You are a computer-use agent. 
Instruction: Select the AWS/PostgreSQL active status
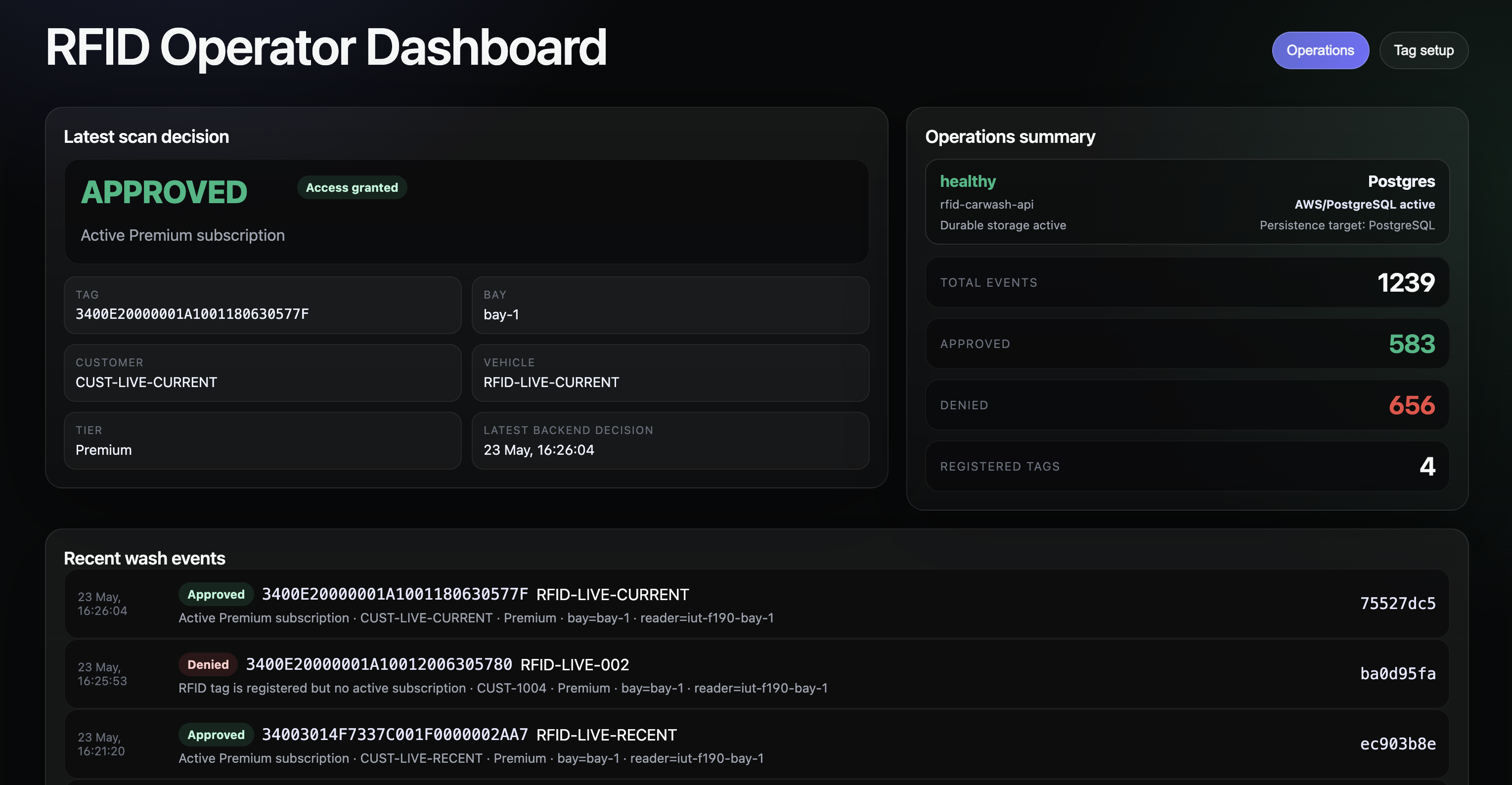[1365, 205]
